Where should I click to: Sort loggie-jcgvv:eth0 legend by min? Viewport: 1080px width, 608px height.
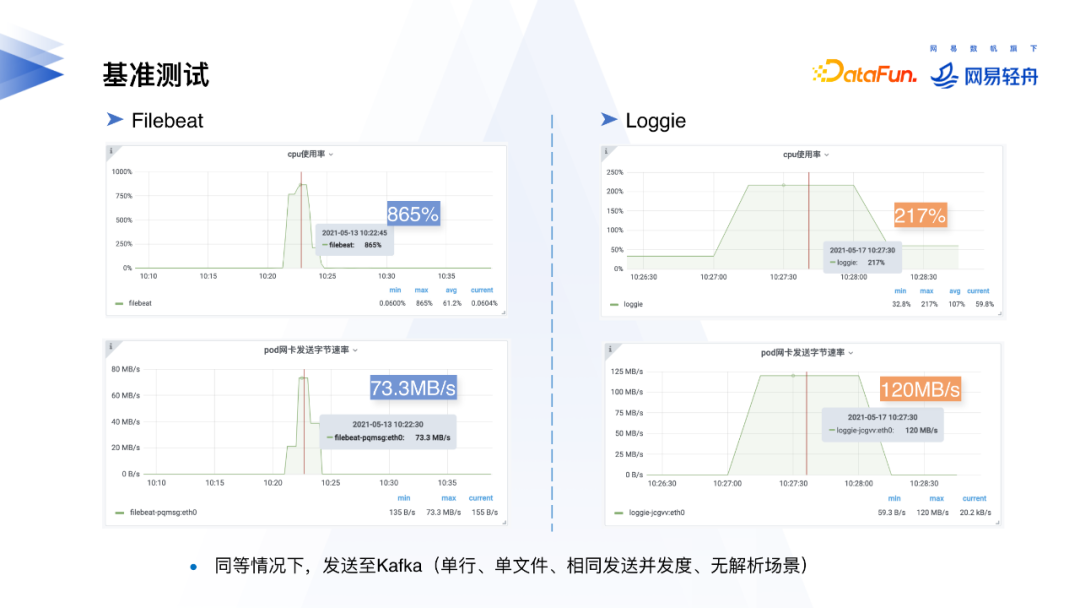pyautogui.click(x=894, y=499)
